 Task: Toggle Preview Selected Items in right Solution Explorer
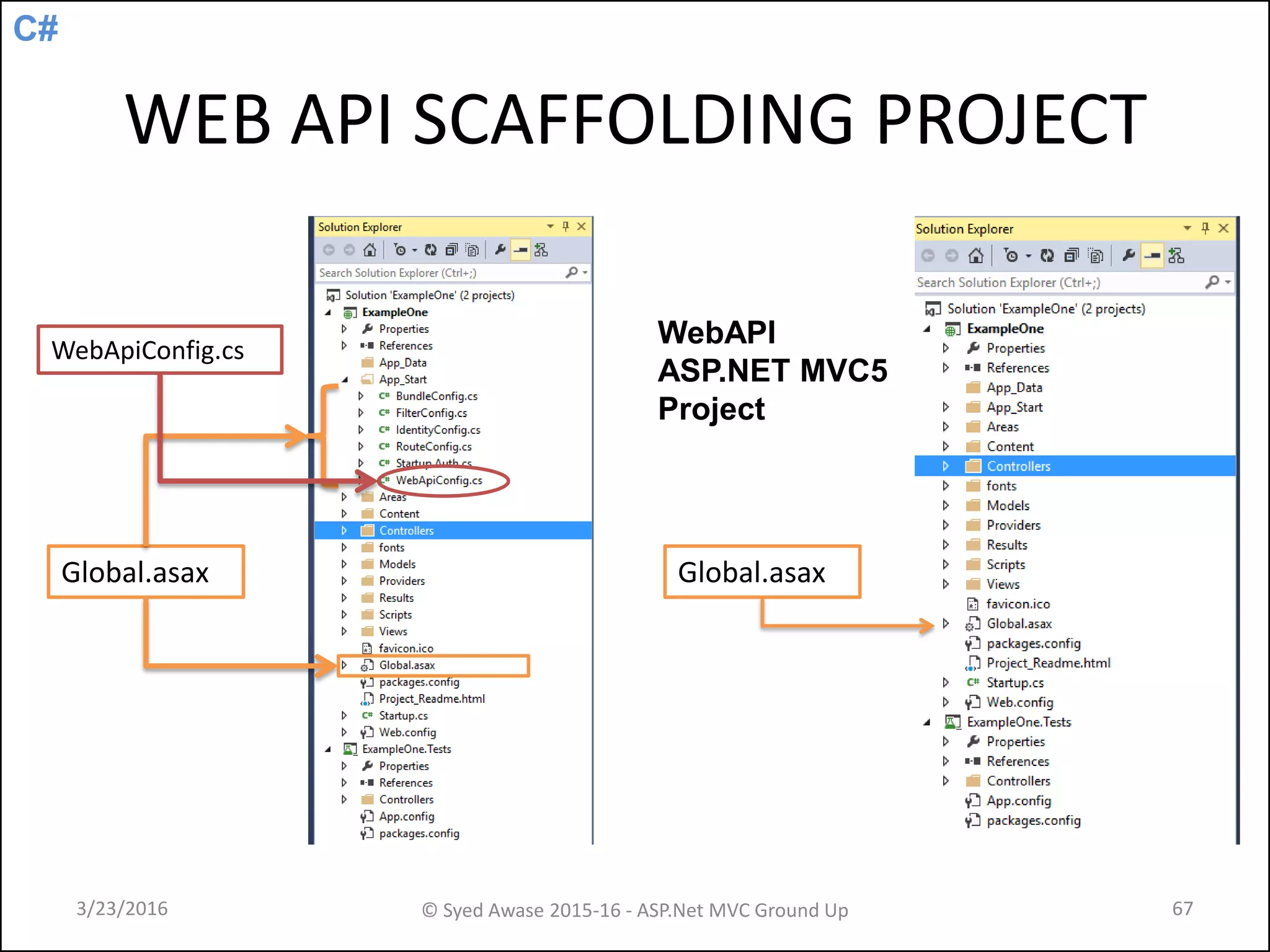coord(1152,255)
